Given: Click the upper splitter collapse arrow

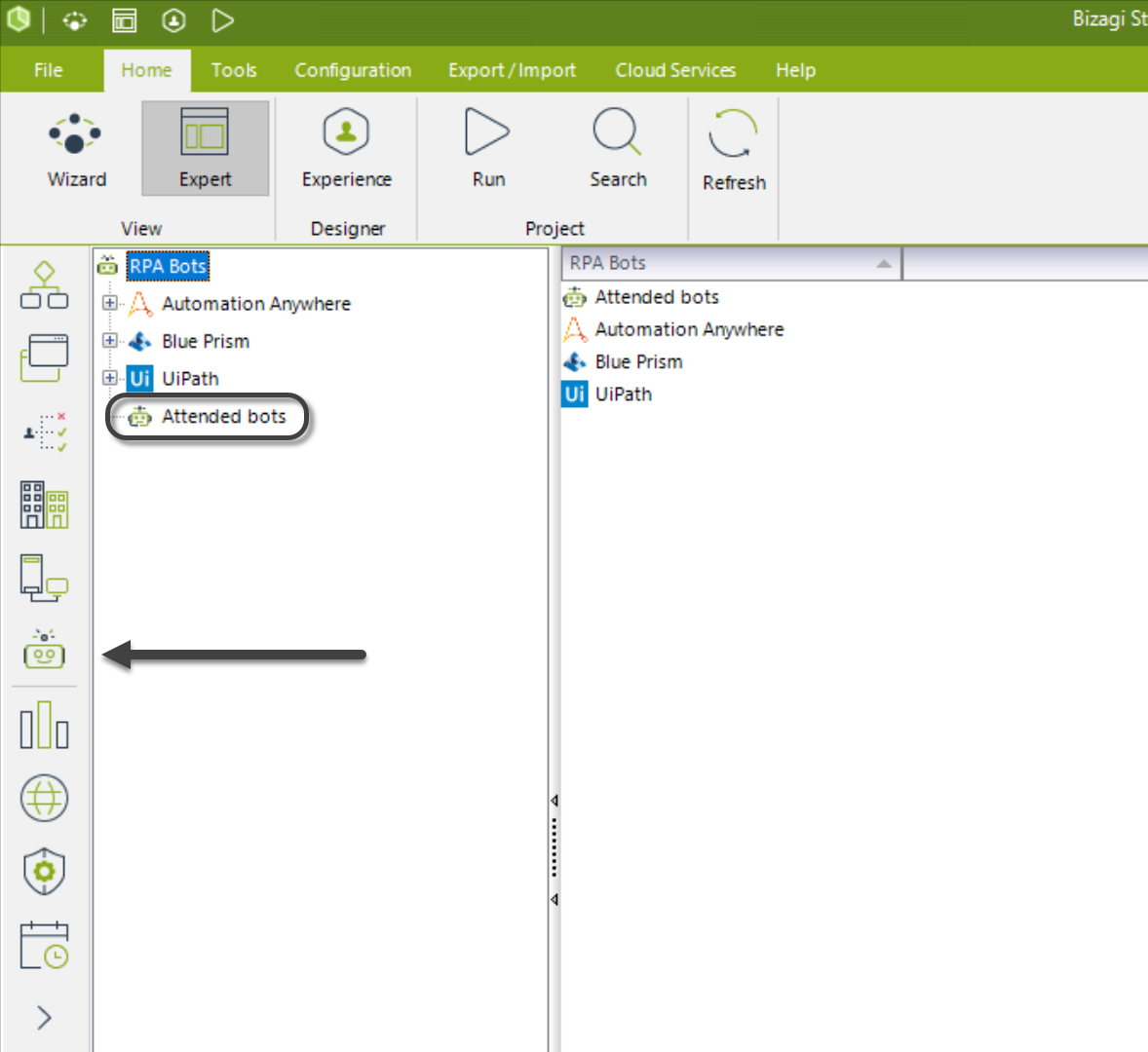Looking at the screenshot, I should (x=555, y=801).
